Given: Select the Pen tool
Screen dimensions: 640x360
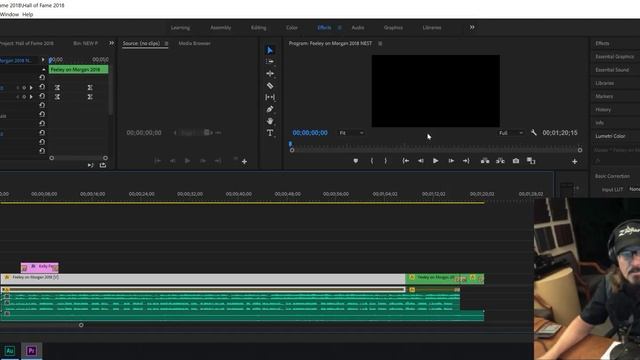Looking at the screenshot, I should pos(270,109).
